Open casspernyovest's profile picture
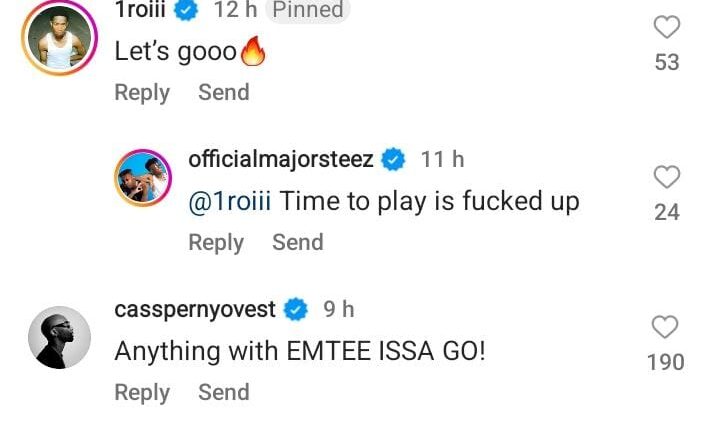This screenshot has height=430, width=720. pyautogui.click(x=58, y=337)
